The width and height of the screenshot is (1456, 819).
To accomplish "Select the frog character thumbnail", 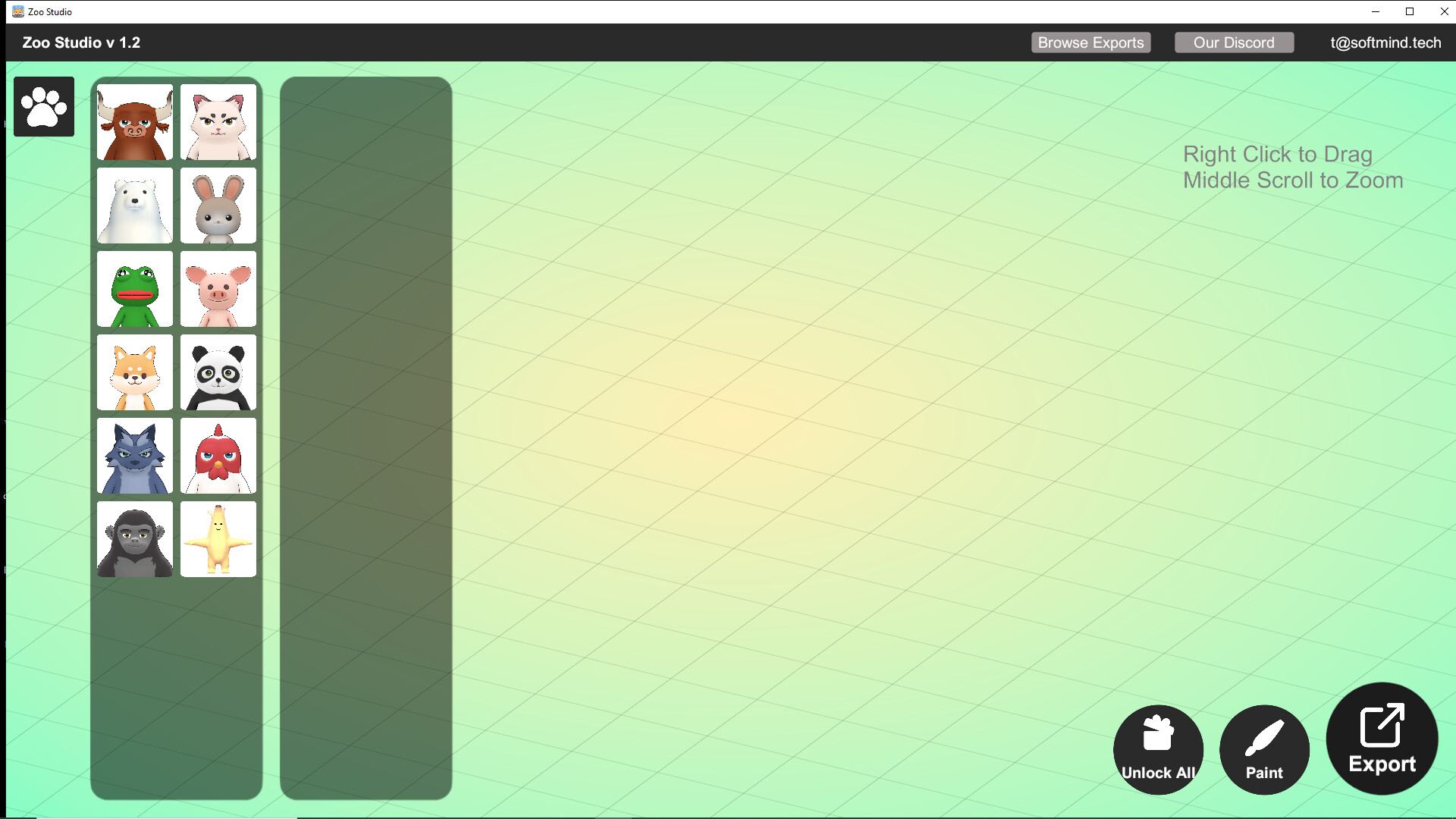I will tap(134, 288).
